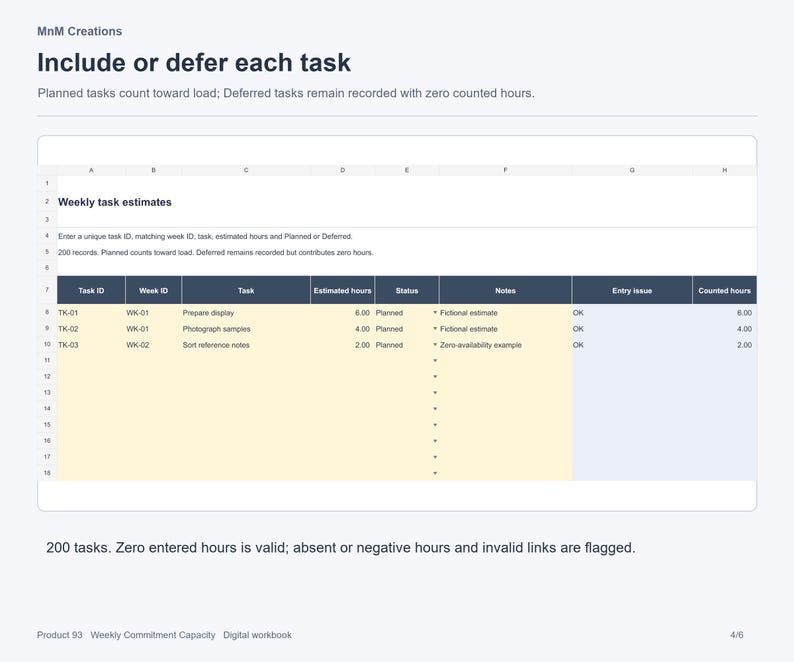The width and height of the screenshot is (794, 662).
Task: Click the Notes header cell
Action: pos(505,290)
